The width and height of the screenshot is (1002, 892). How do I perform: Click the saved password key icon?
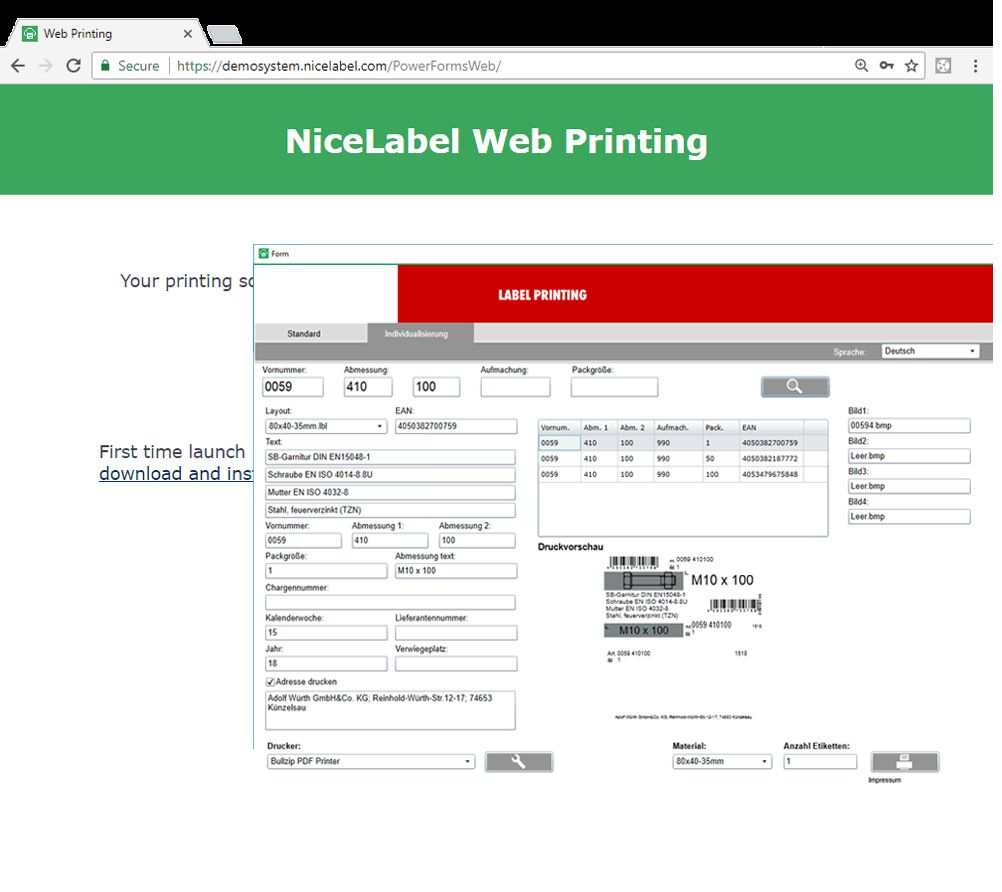pos(886,66)
